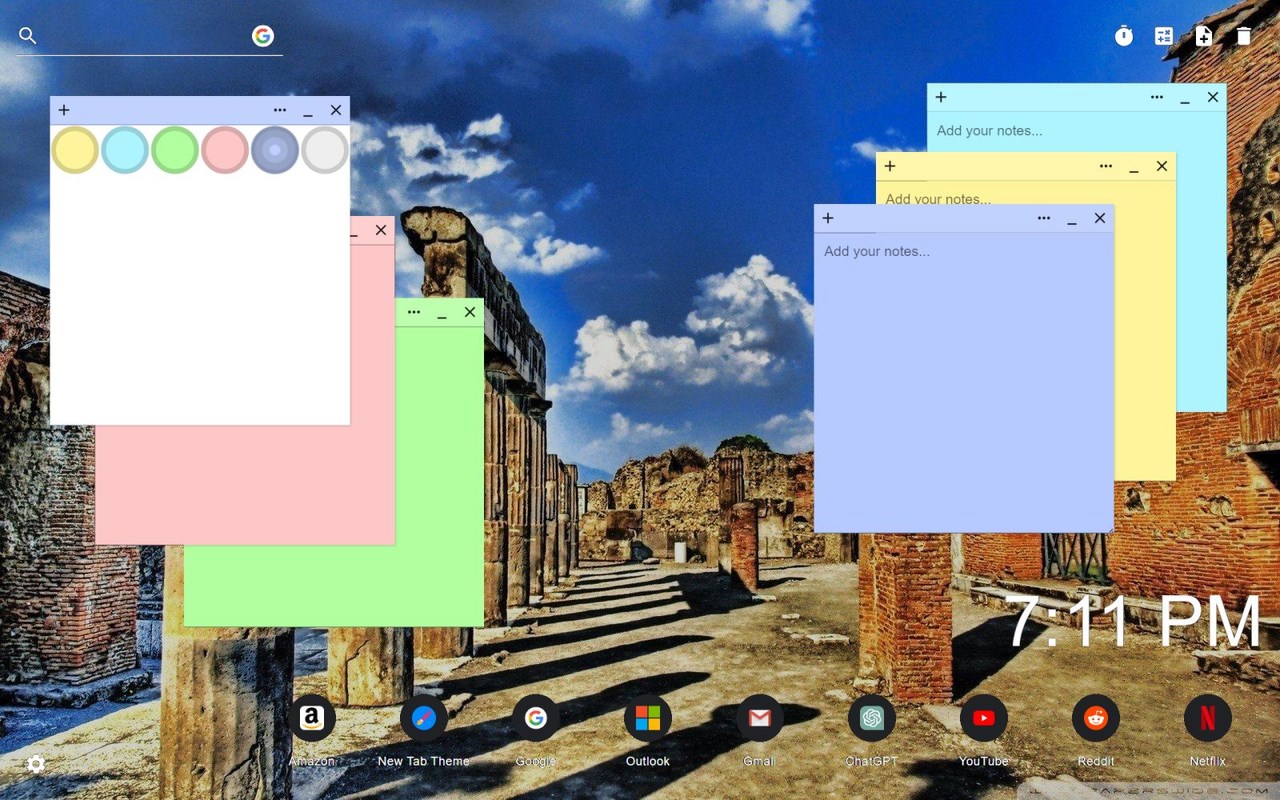Open the Gmail shortcut
1280x800 pixels.
pyautogui.click(x=760, y=718)
